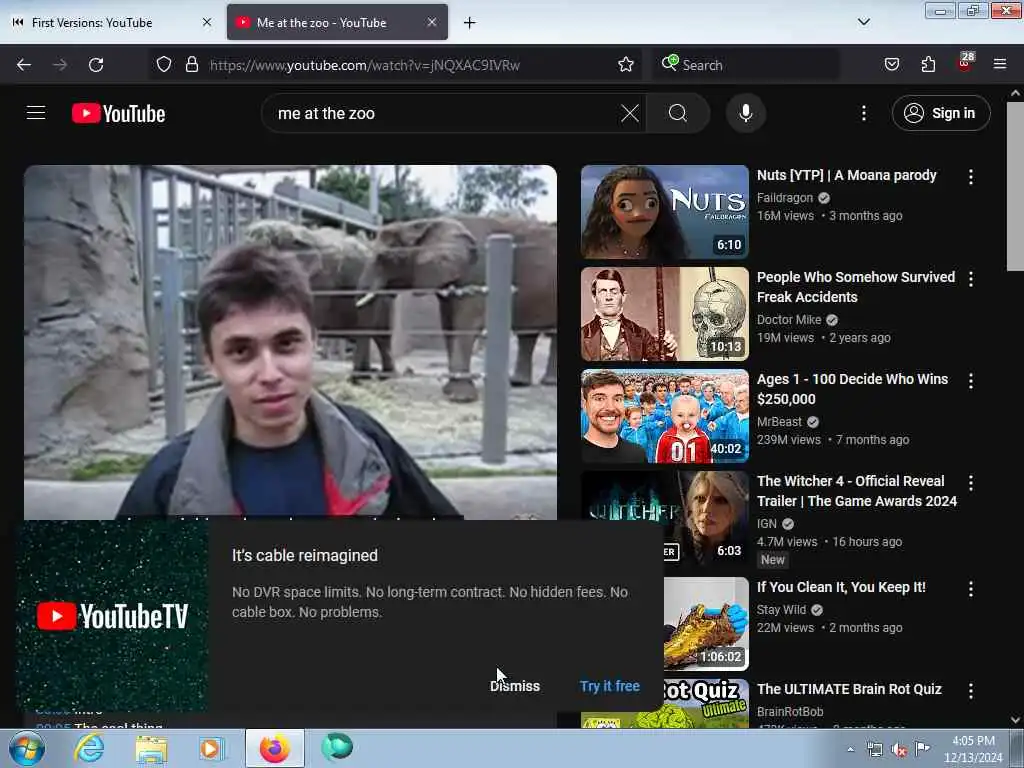The height and width of the screenshot is (768, 1024).
Task: Submit search with the magnifier button
Action: 677,113
